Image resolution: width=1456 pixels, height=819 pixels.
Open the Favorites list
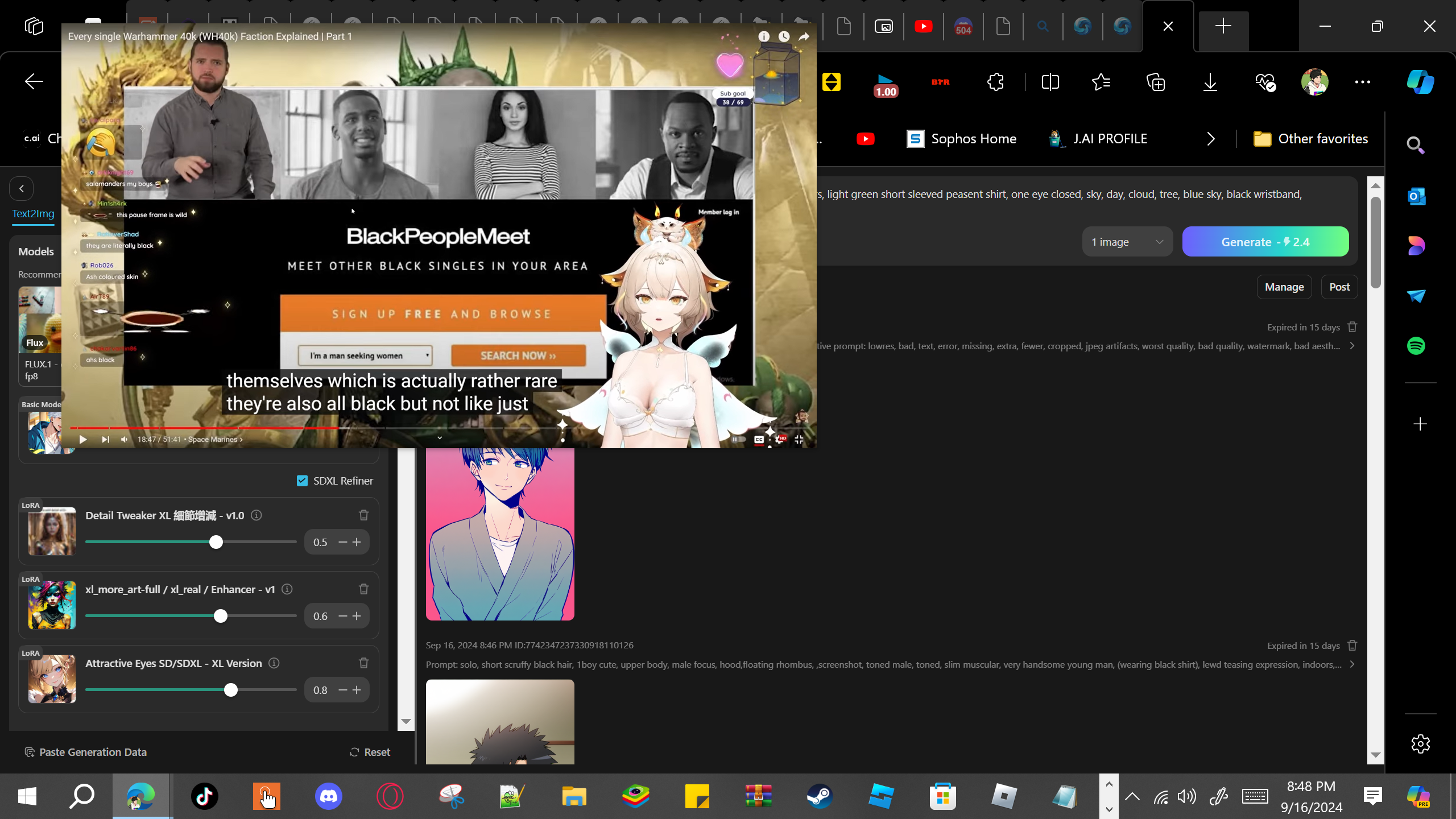(x=1102, y=82)
